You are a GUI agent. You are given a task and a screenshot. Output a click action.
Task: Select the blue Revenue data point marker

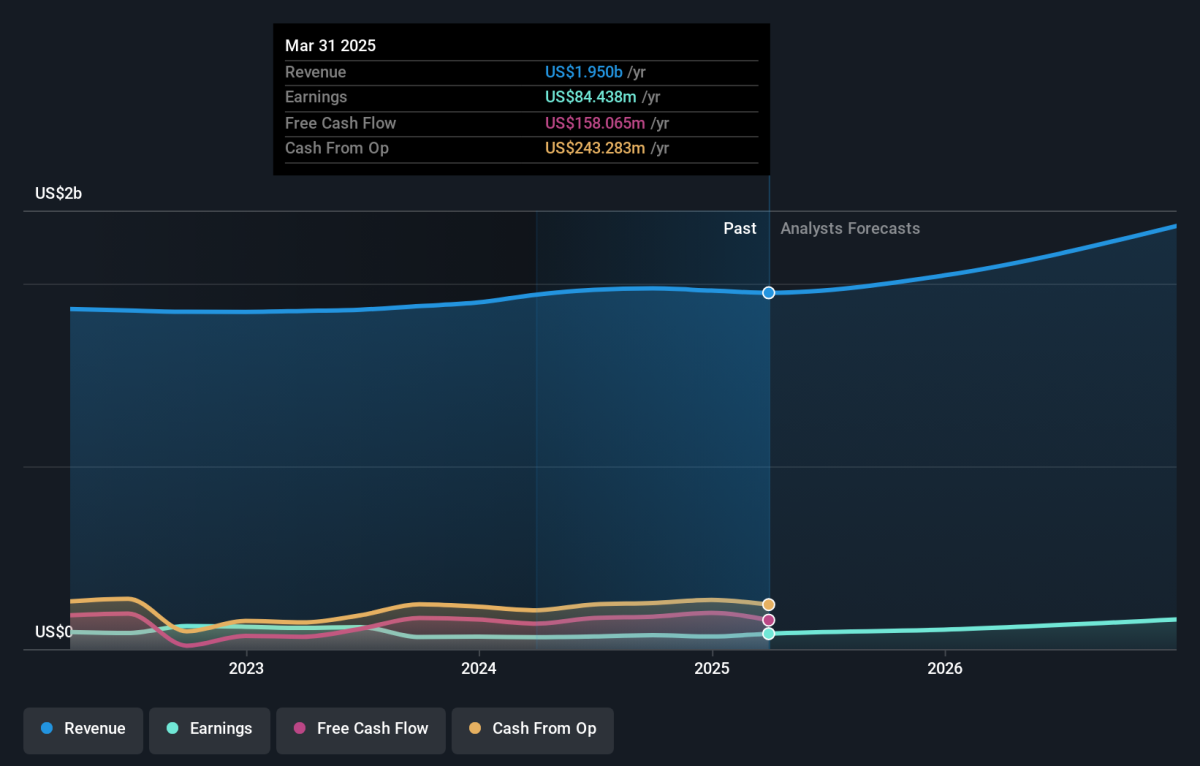click(x=769, y=293)
